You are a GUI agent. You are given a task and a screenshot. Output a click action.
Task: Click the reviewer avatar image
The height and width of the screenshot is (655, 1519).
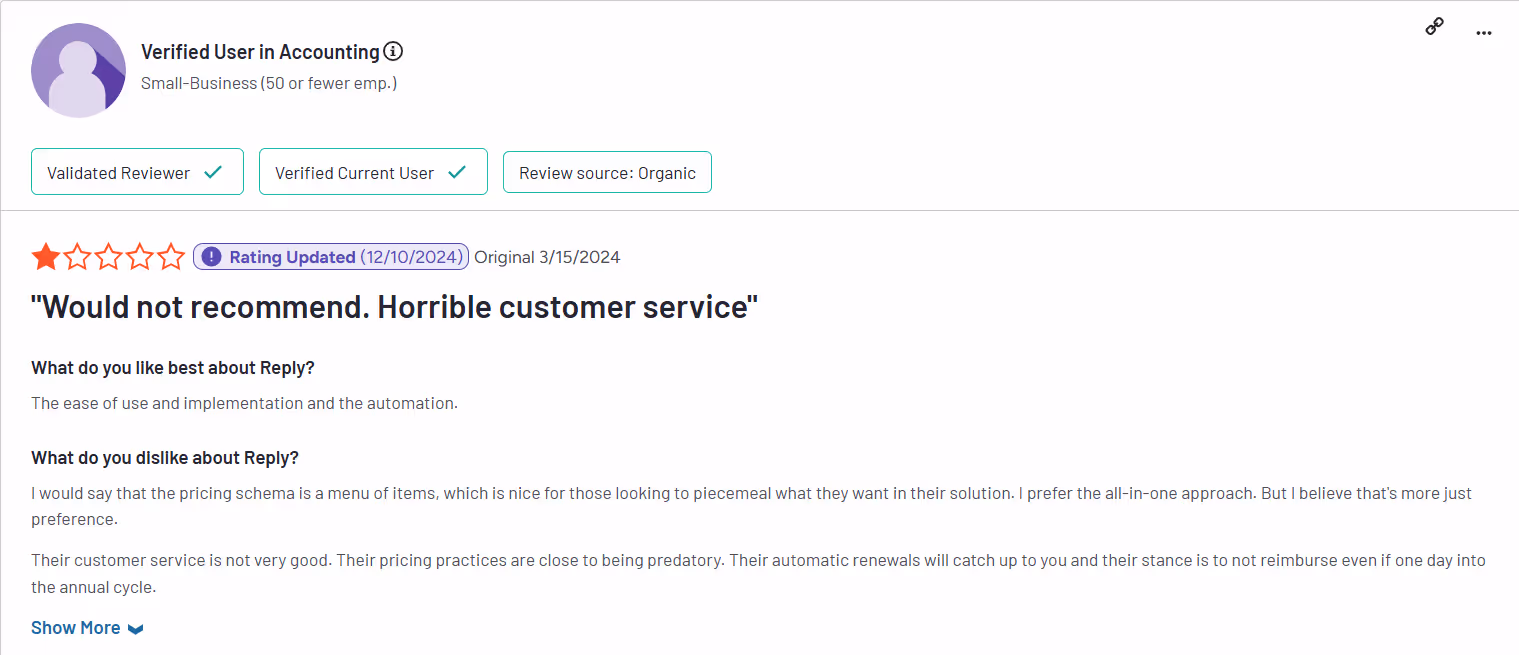[78, 69]
